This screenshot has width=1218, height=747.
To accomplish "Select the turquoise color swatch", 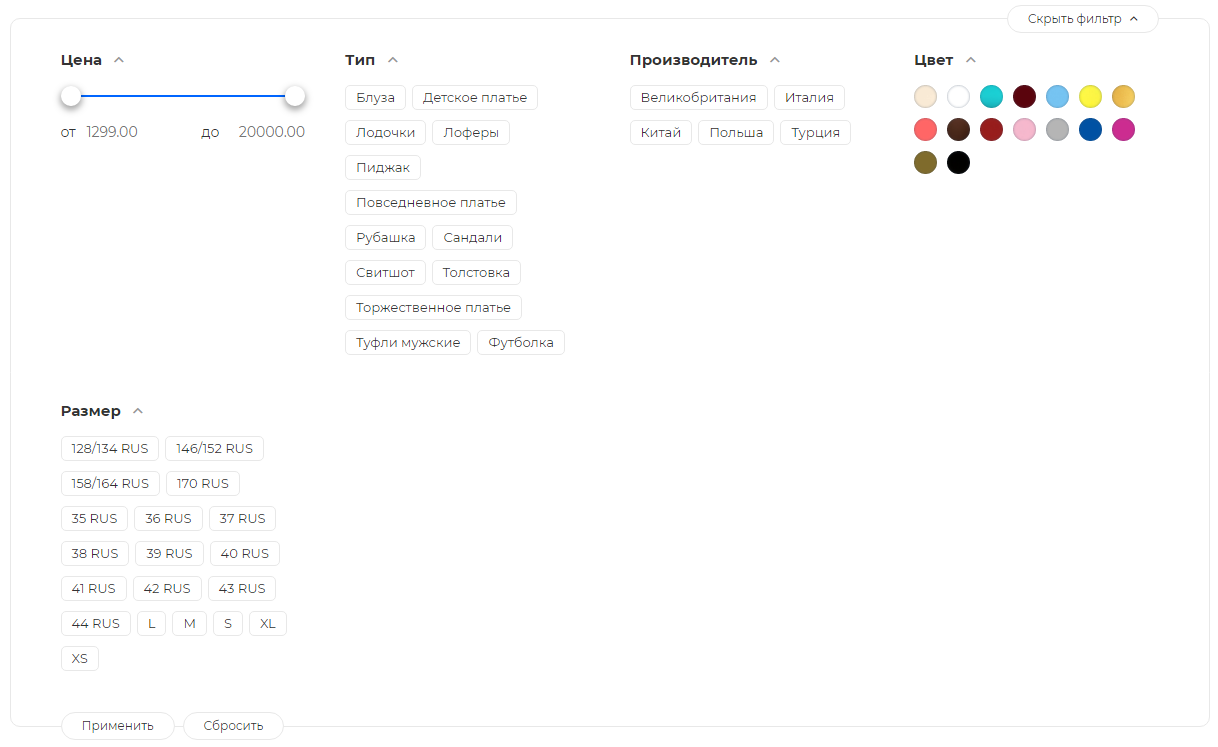I will pos(991,97).
